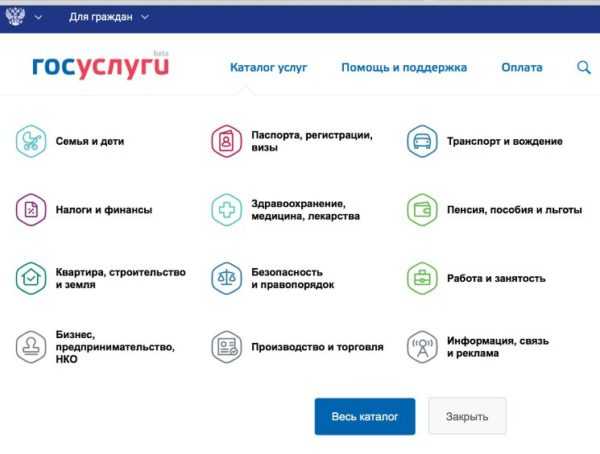The width and height of the screenshot is (600, 454).
Task: Click Квартира, строительство и земля text
Action: 121,278
